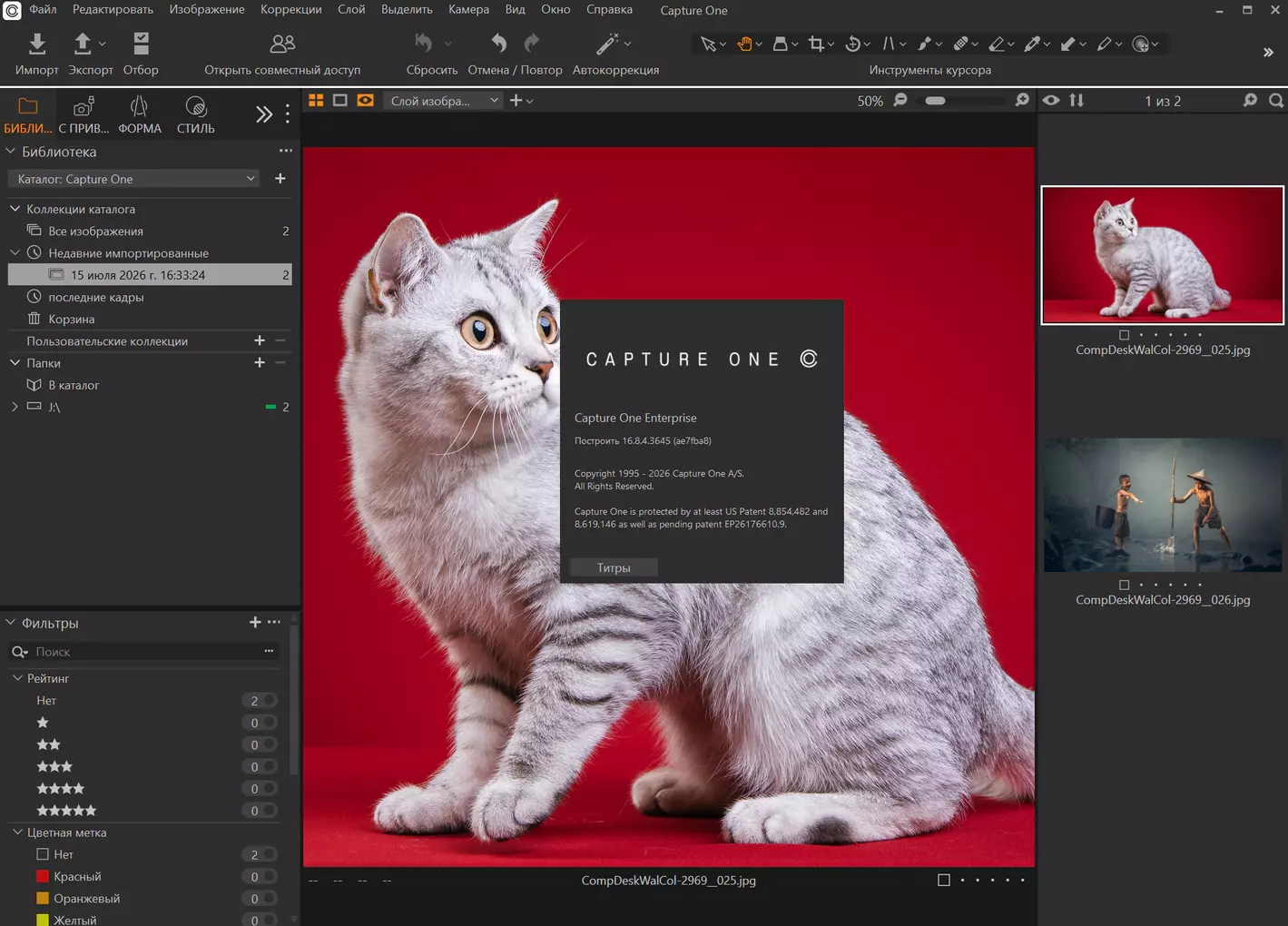Viewport: 1288px width, 926px height.
Task: Open the Коррекции menu
Action: (290, 10)
